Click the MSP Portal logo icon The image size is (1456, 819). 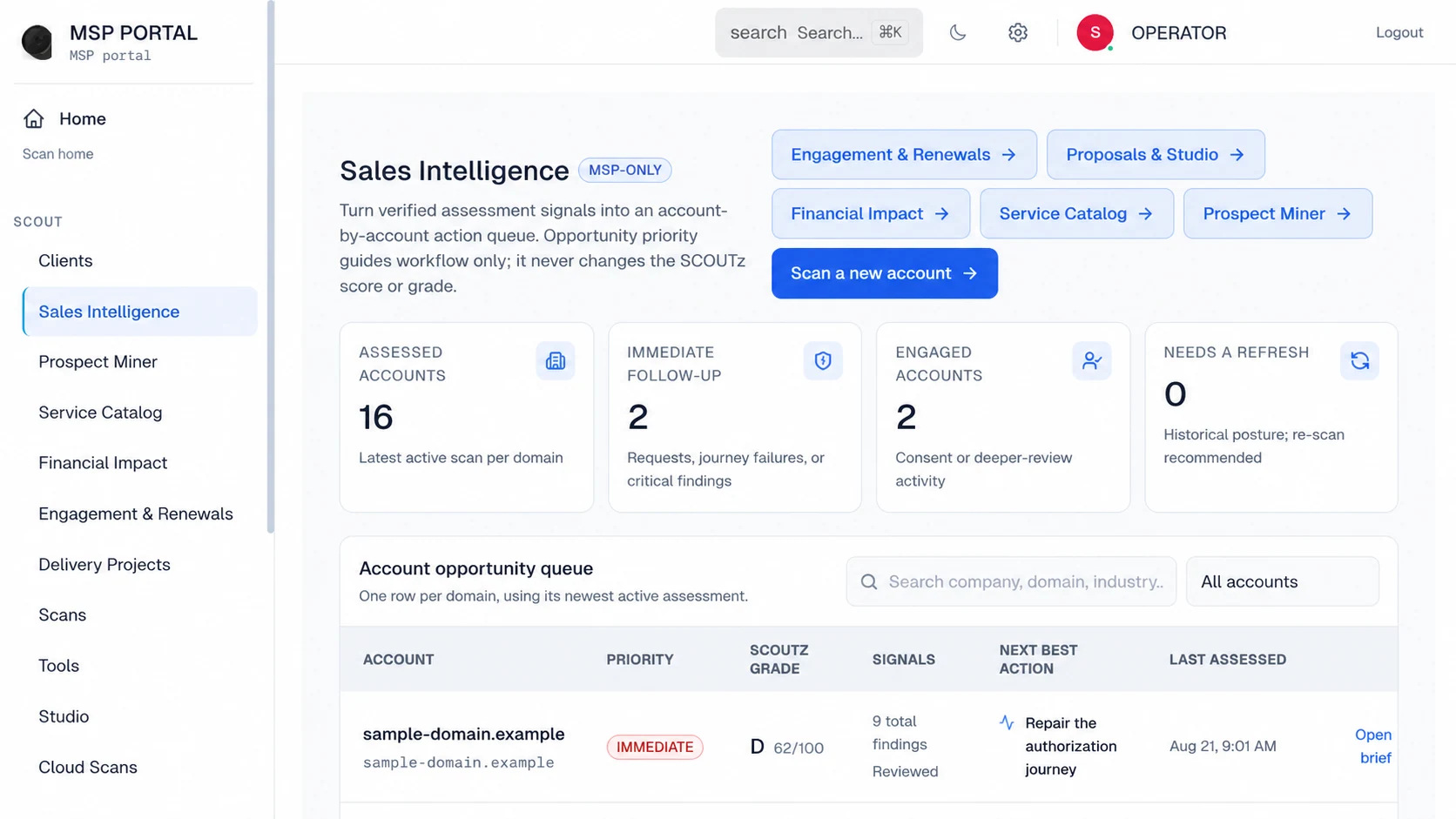pos(37,42)
